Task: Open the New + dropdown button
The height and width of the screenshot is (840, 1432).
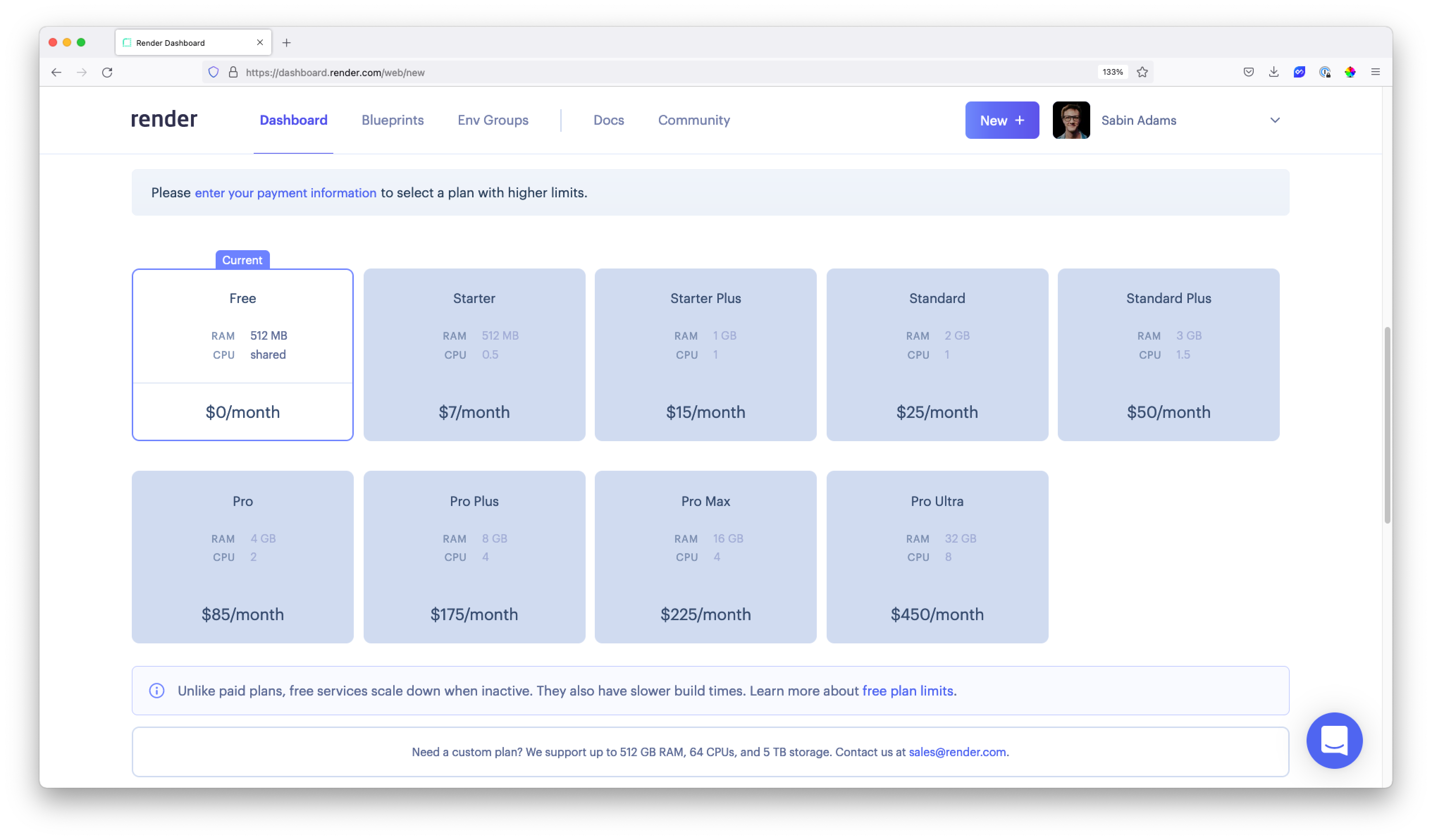Action: tap(1001, 121)
